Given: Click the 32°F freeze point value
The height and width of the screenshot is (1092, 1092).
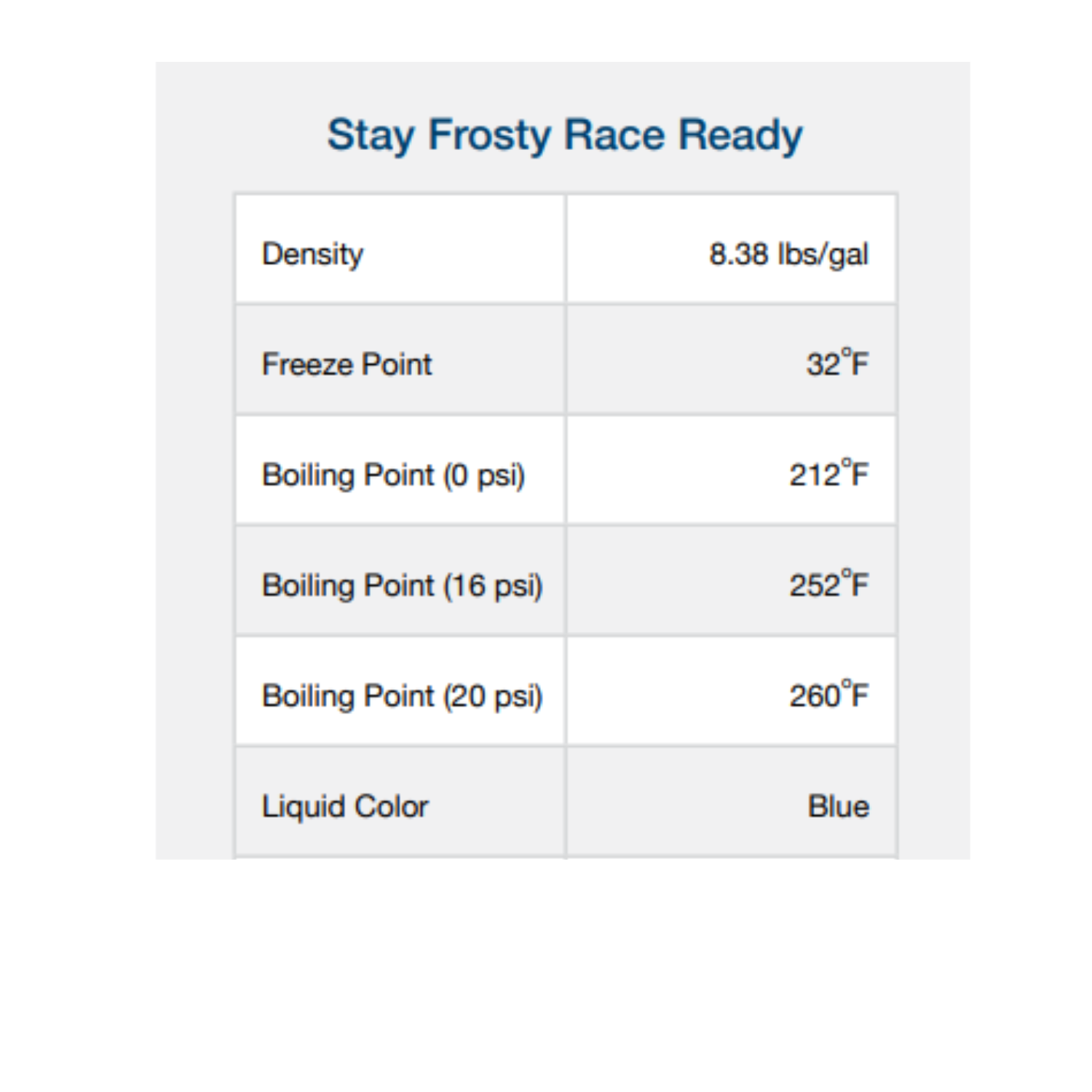Looking at the screenshot, I should pos(837,363).
